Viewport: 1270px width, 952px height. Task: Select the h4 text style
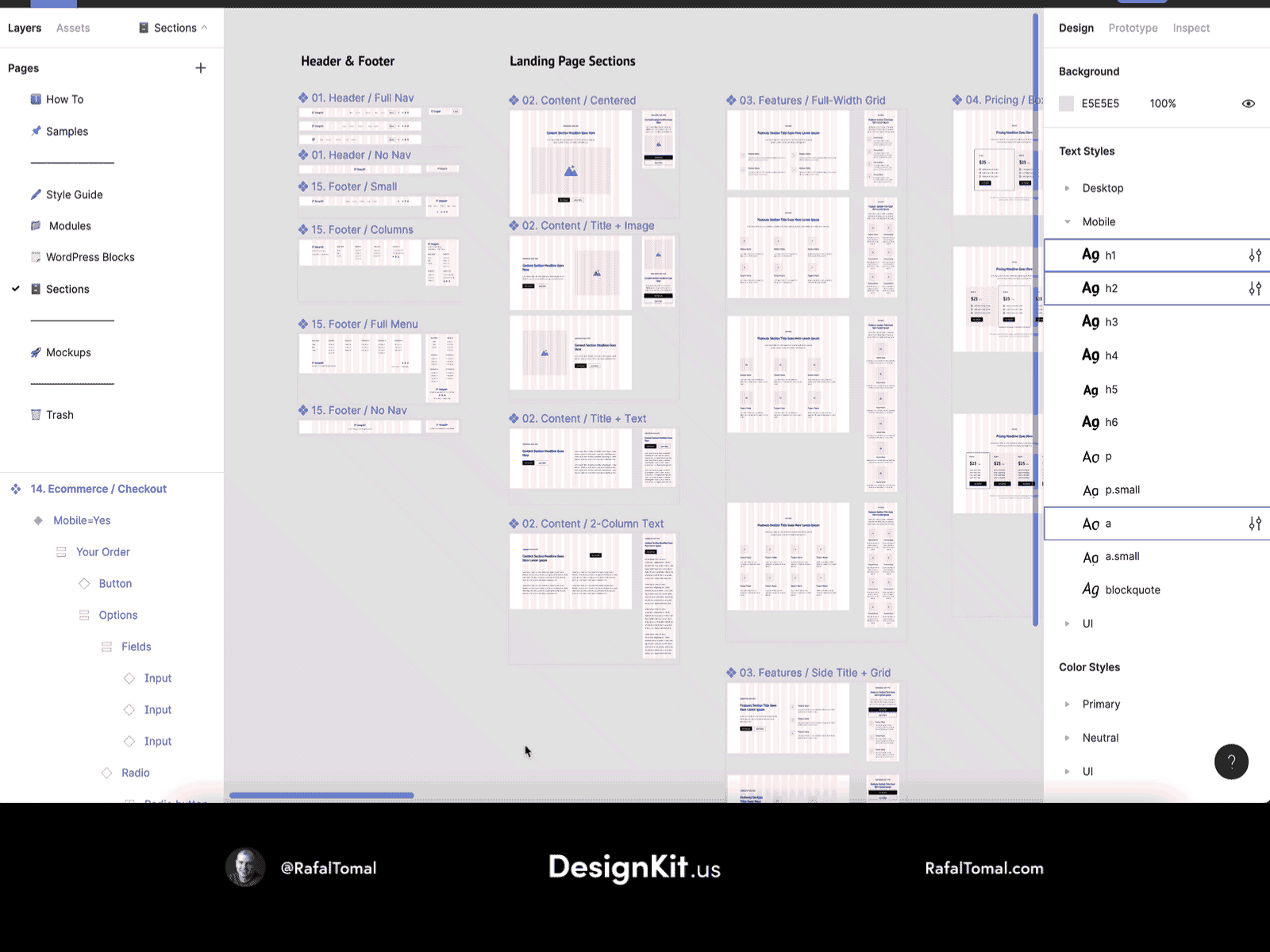click(x=1156, y=355)
